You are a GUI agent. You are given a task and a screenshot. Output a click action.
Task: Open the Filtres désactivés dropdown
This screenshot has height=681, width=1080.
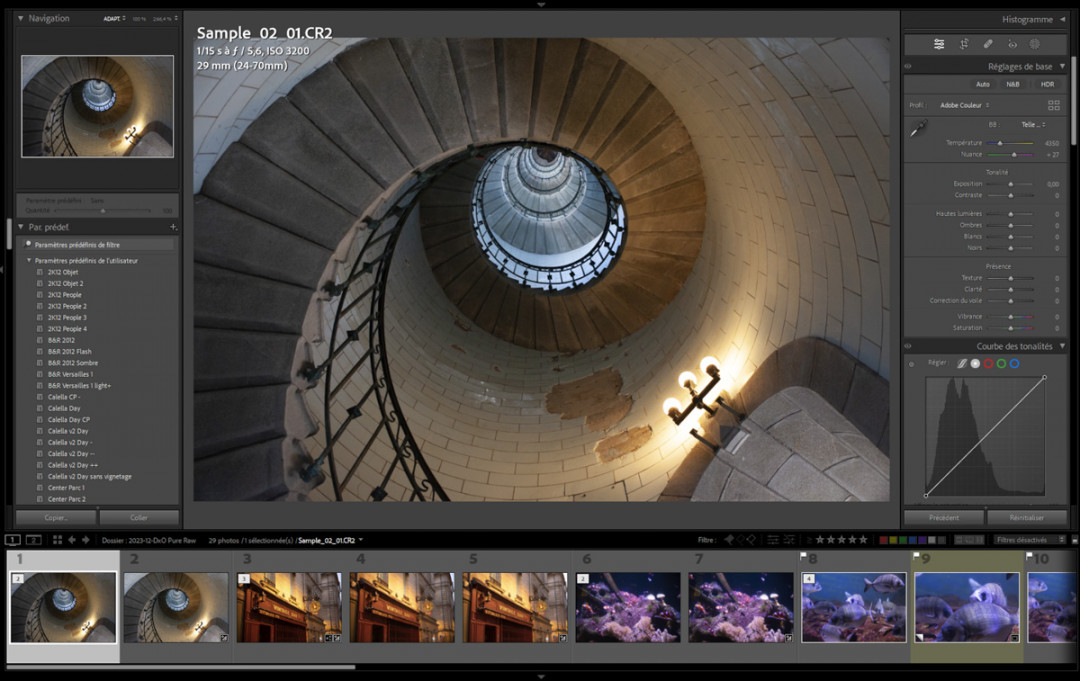[x=1030, y=540]
